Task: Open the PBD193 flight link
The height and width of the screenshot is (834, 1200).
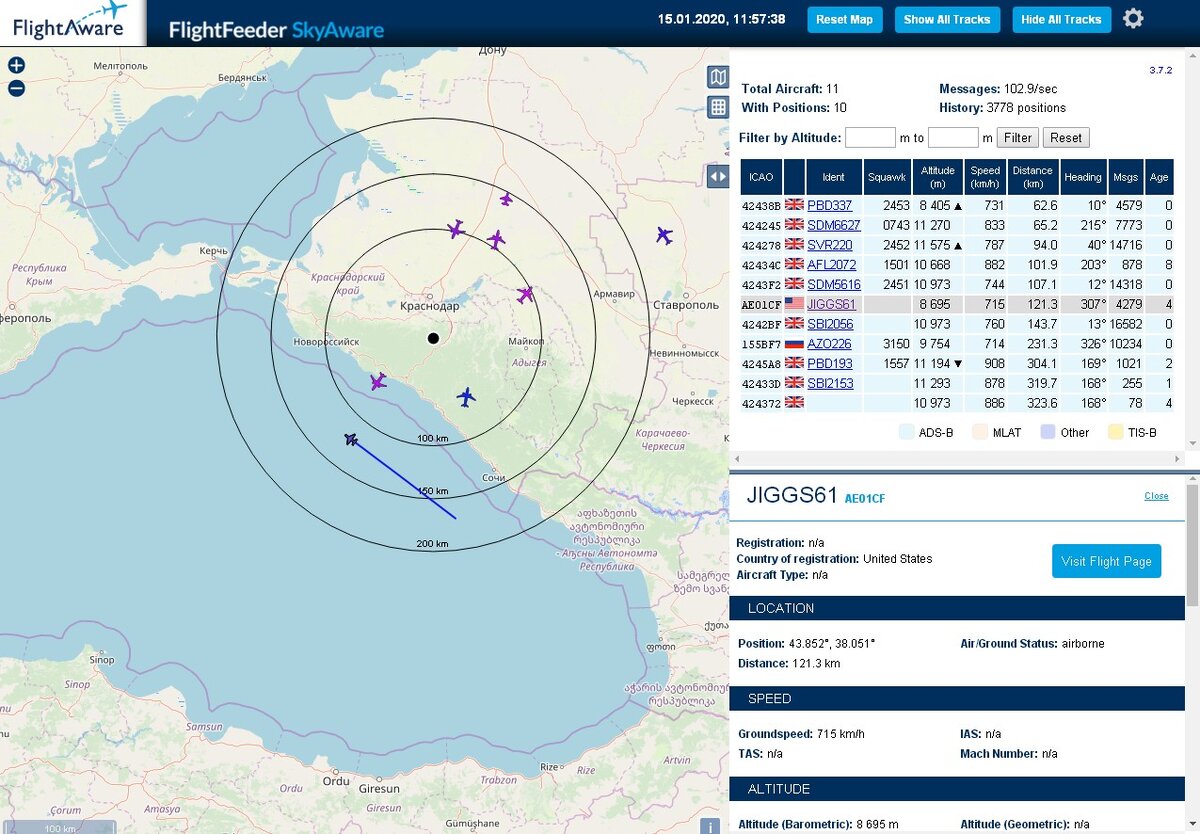Action: (x=830, y=364)
